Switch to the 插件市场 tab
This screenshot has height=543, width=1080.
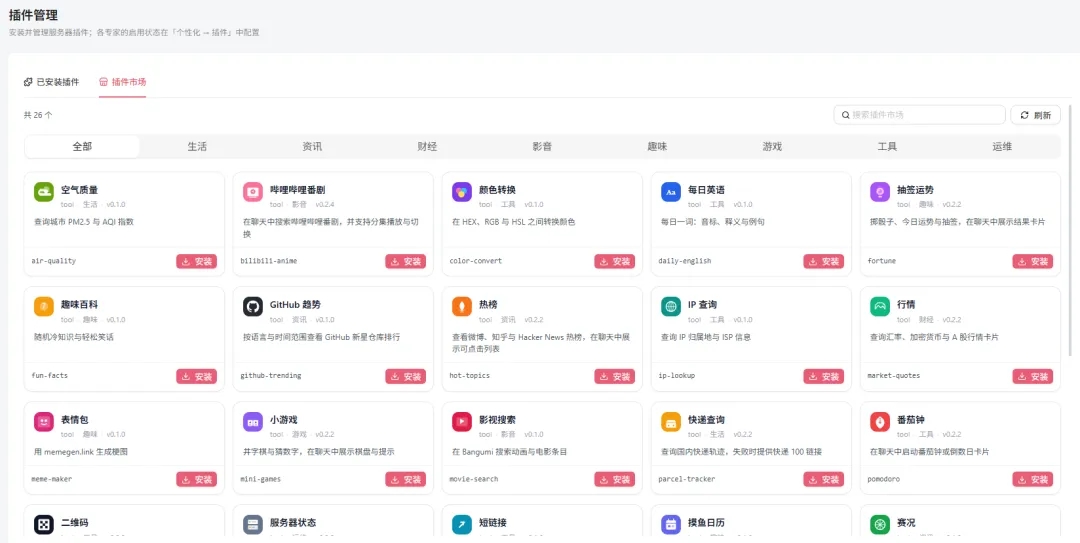[x=123, y=82]
